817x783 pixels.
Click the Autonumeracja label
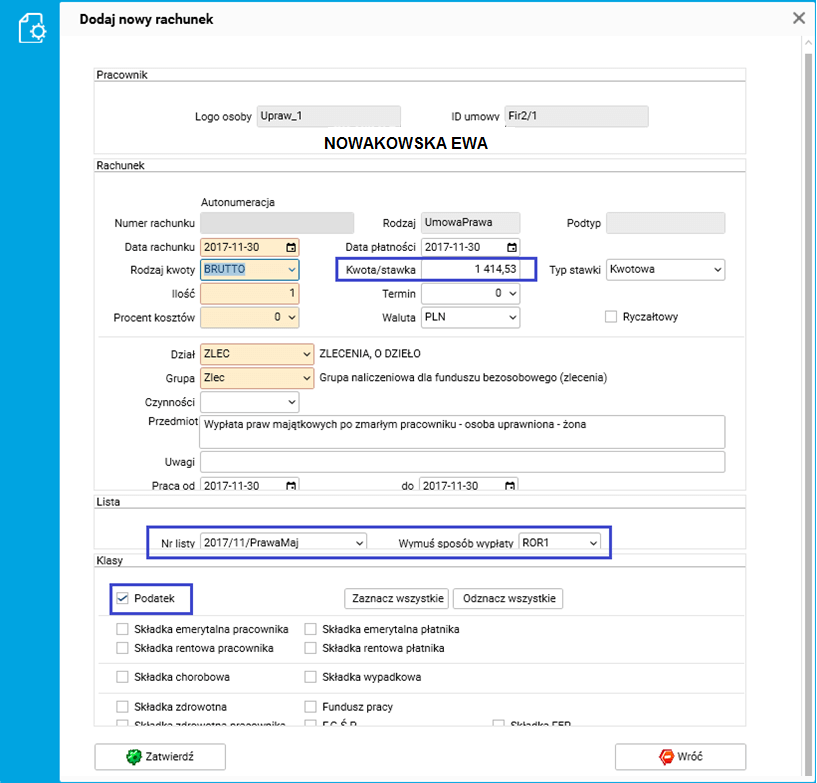(238, 202)
